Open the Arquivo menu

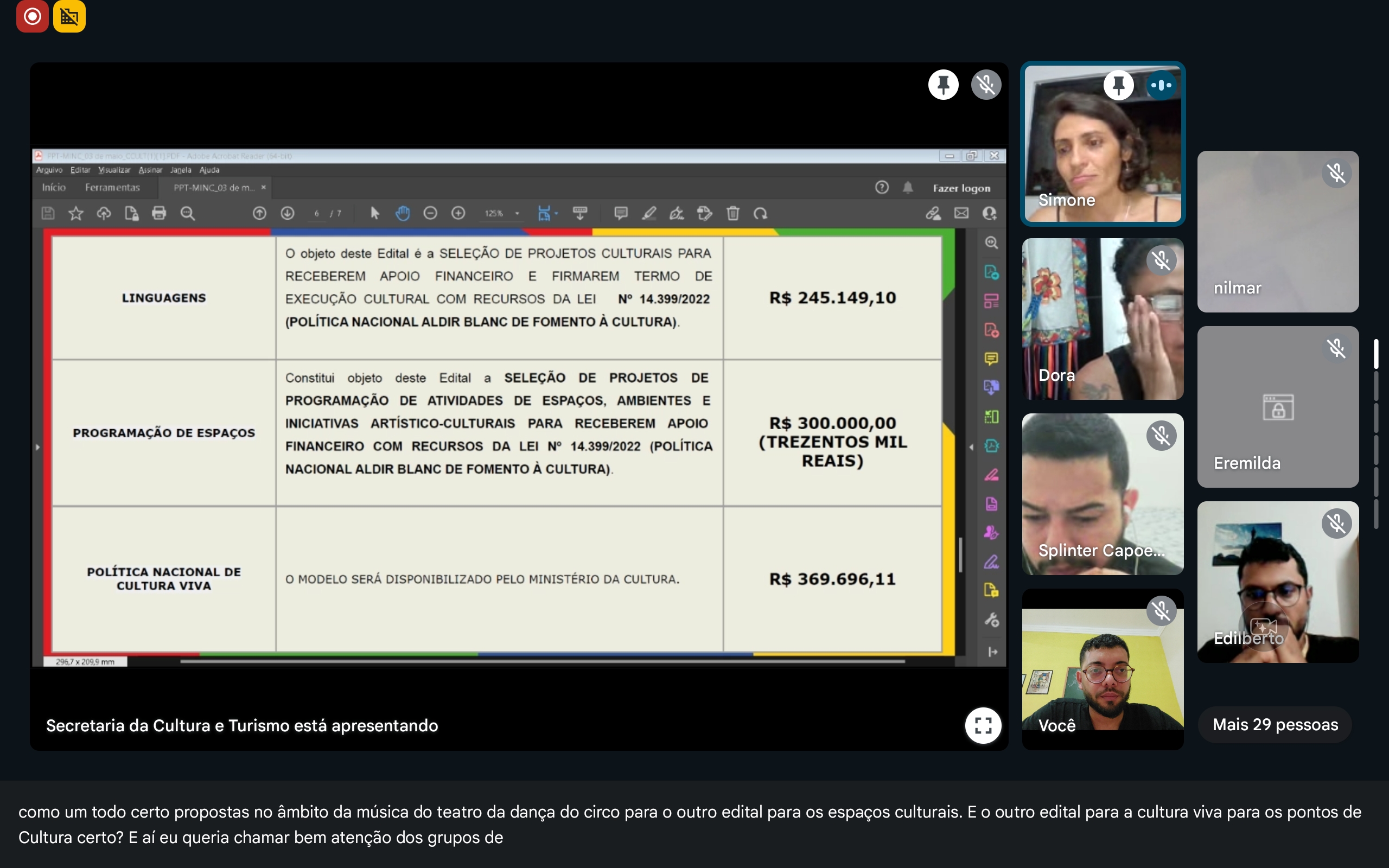[x=49, y=170]
